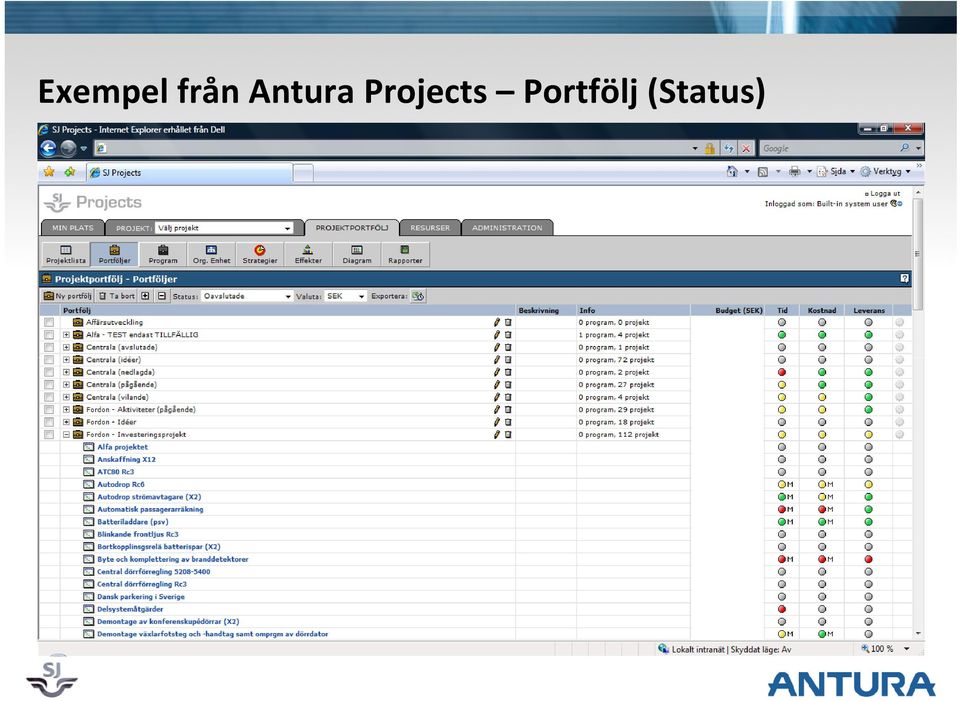Open the Rapporter view

[x=405, y=254]
